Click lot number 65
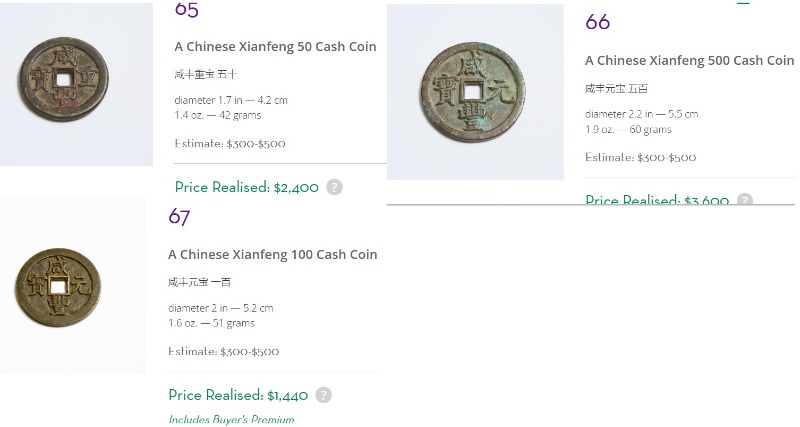Screen dimensions: 800x427 point(186,10)
